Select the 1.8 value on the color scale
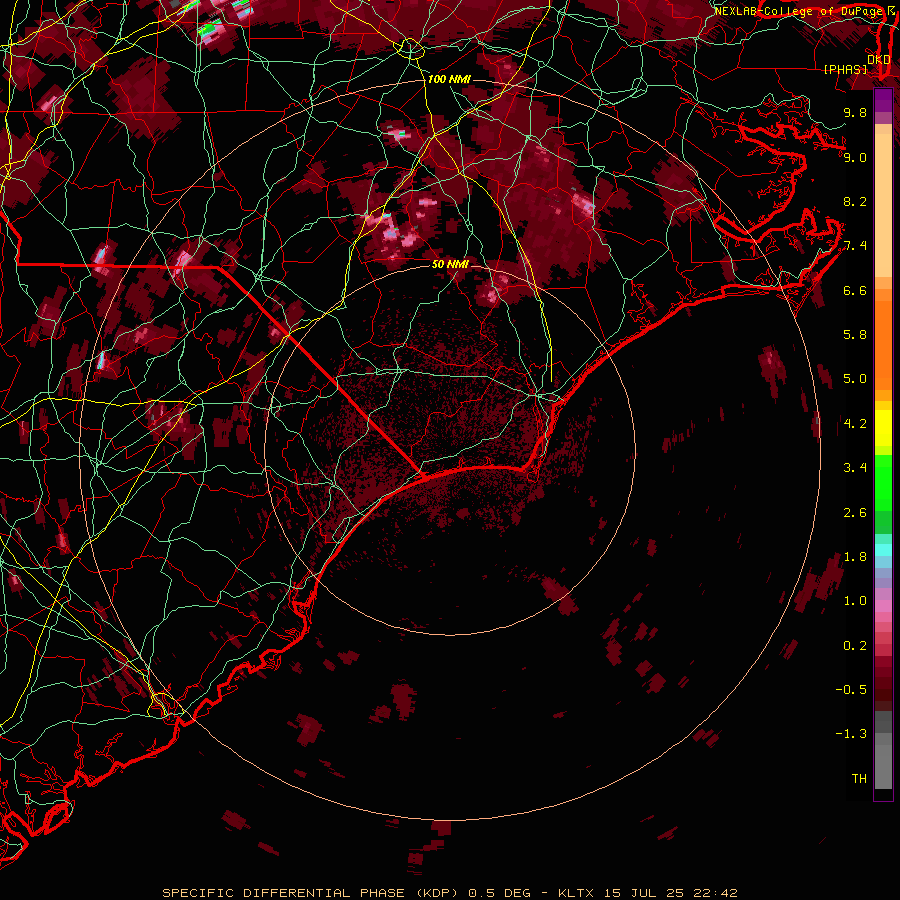The width and height of the screenshot is (900, 900). coord(855,557)
